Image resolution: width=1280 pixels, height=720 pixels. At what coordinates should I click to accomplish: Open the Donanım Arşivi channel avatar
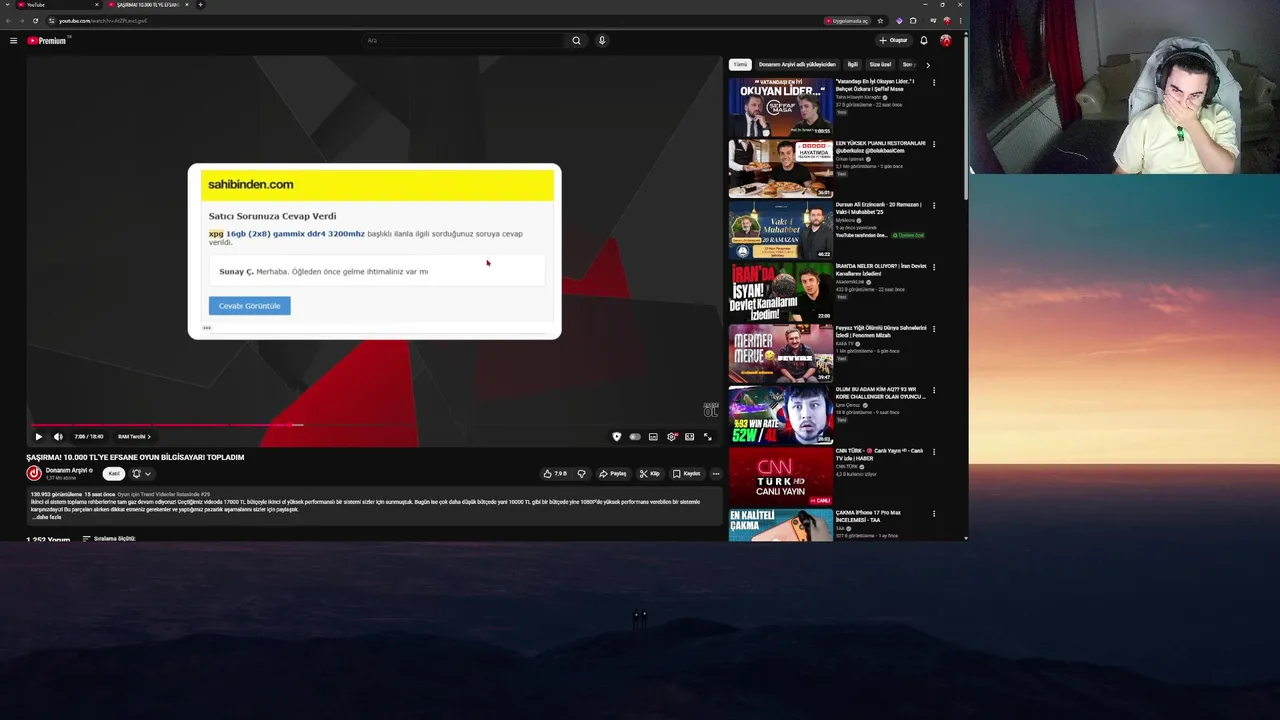tap(34, 473)
